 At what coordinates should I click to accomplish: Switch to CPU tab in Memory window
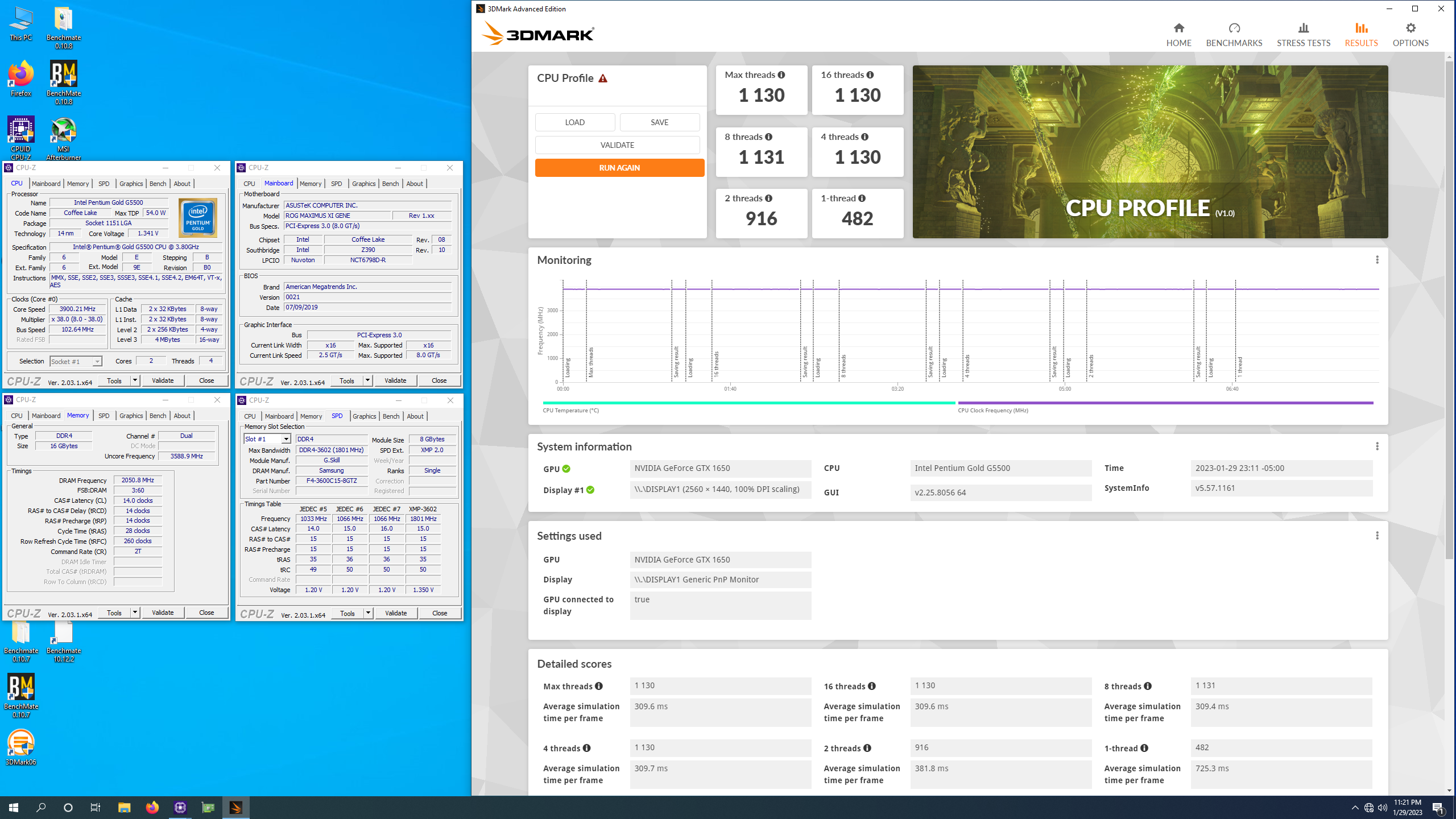pos(16,416)
